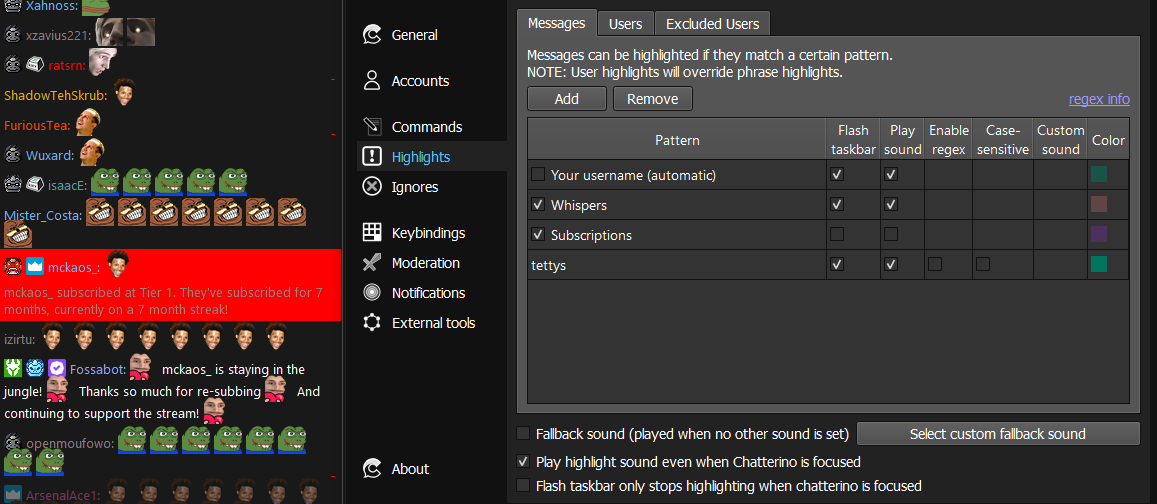Screen dimensions: 1157x504
Task: Open the Excluded Users tab
Action: [712, 24]
